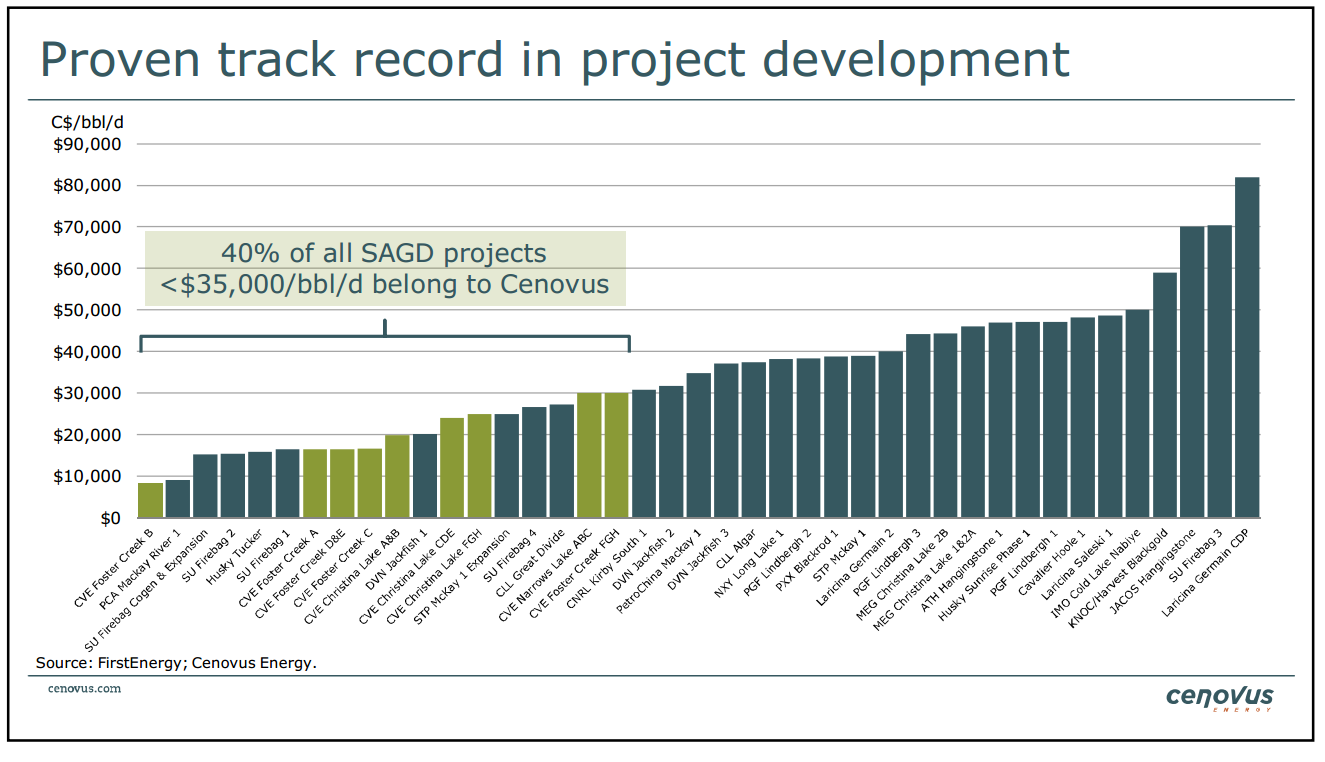The image size is (1325, 762).
Task: Click the $20,000 axis value
Action: coord(86,435)
